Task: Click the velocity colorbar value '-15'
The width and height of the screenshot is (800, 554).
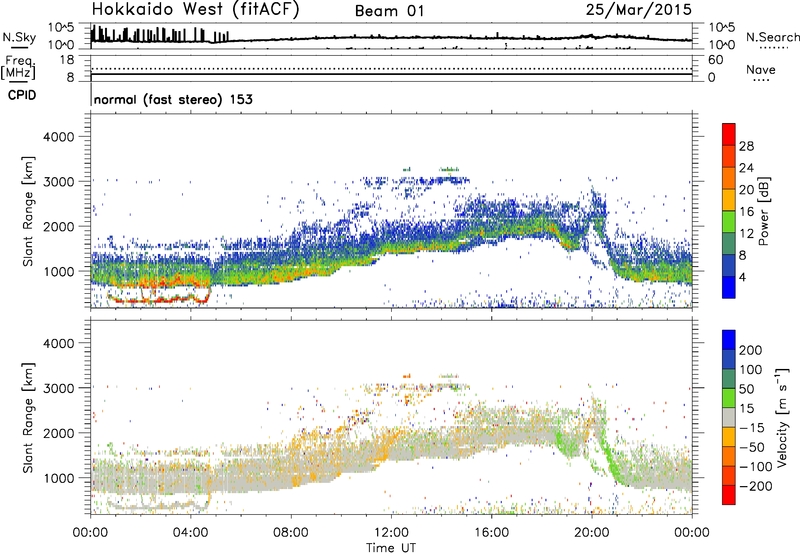Action: coord(751,428)
